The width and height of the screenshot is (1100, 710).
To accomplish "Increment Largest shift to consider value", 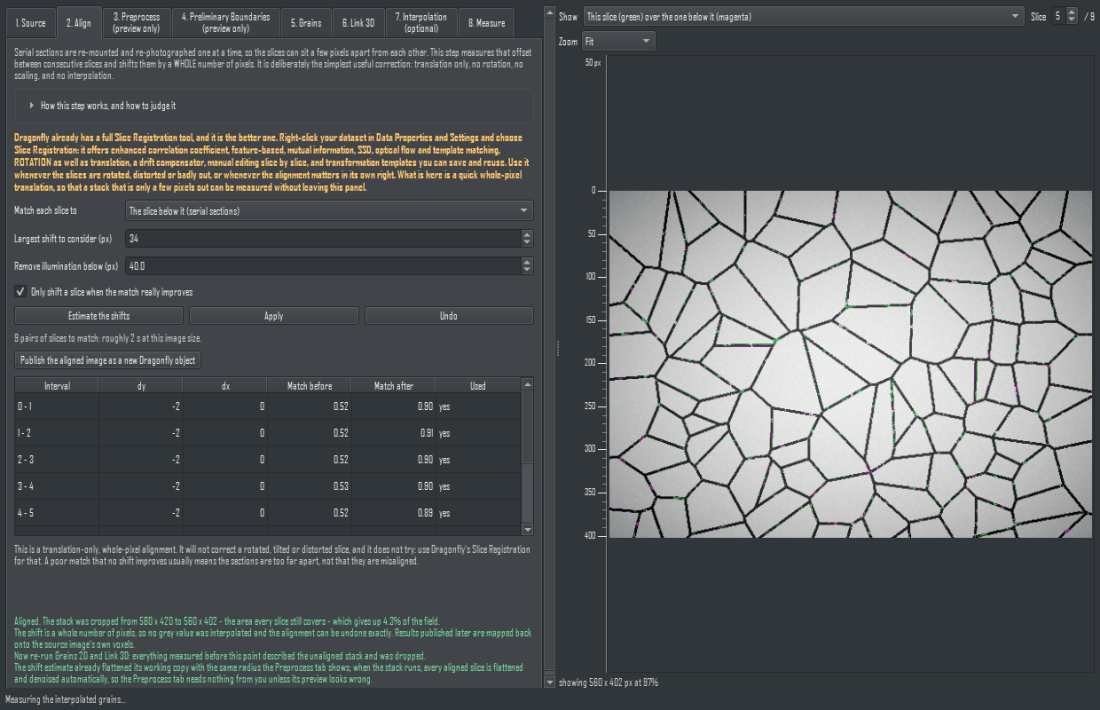I will (x=527, y=234).
